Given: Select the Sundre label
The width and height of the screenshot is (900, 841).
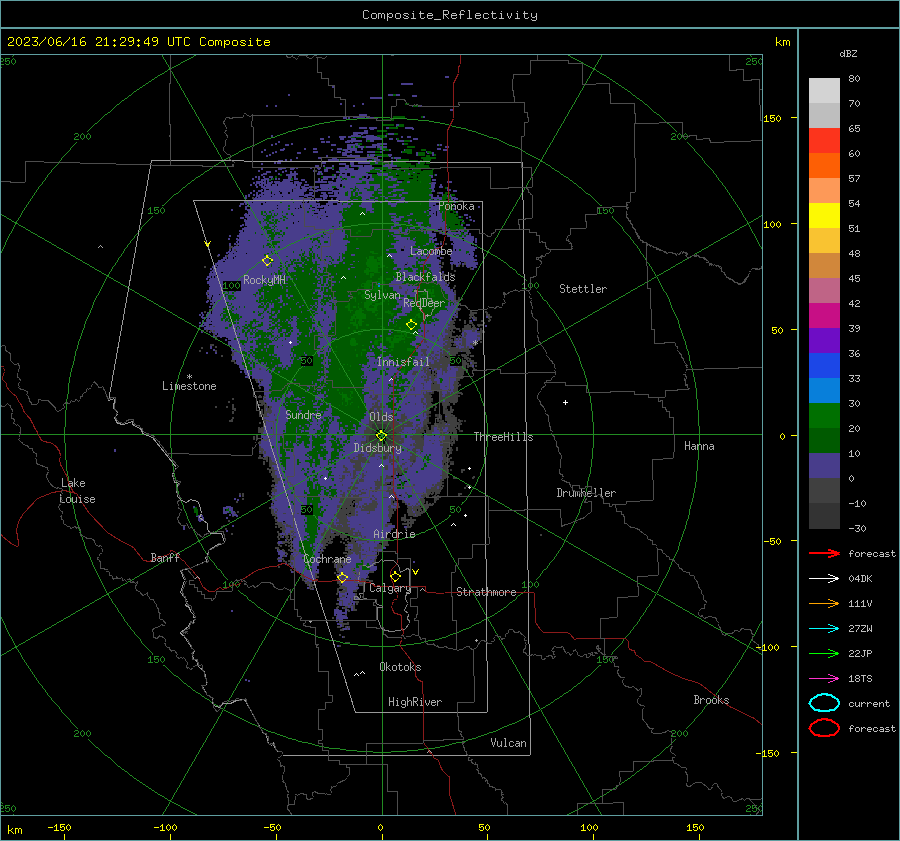Looking at the screenshot, I should coord(303,415).
